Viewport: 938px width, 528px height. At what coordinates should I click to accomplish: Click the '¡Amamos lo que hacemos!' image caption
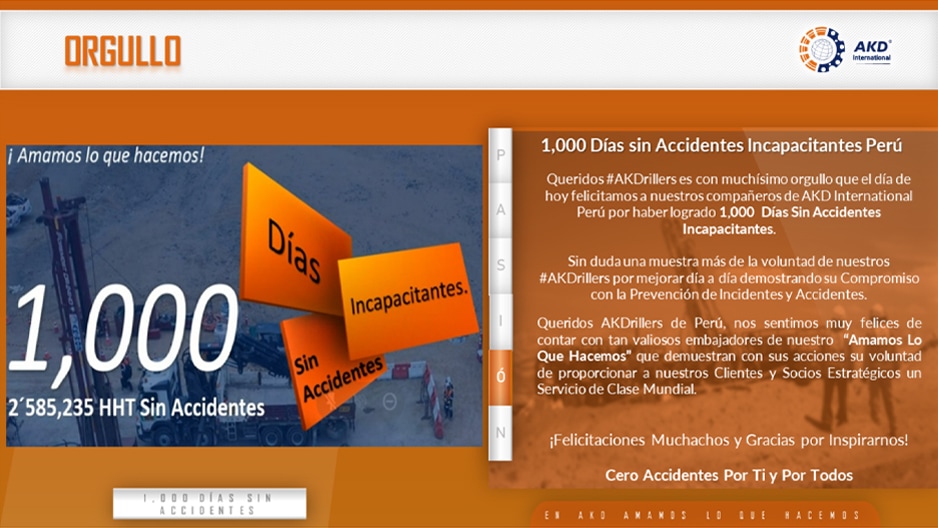point(106,156)
